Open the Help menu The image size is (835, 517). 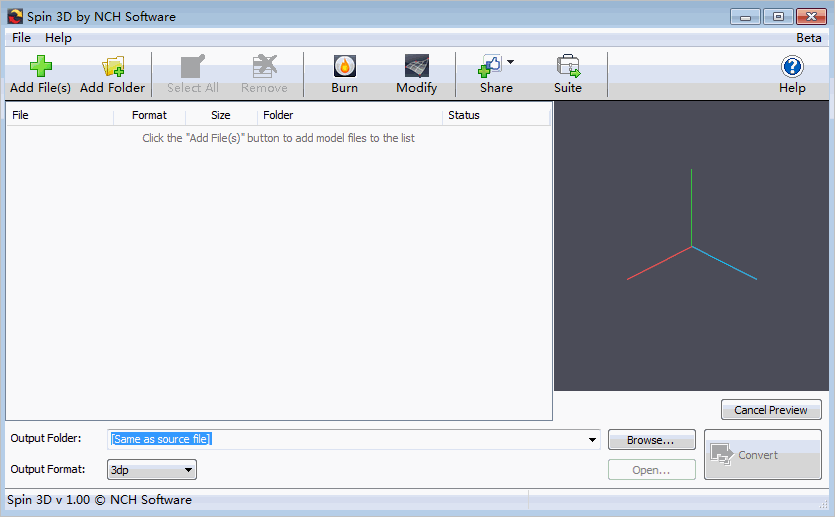(58, 38)
